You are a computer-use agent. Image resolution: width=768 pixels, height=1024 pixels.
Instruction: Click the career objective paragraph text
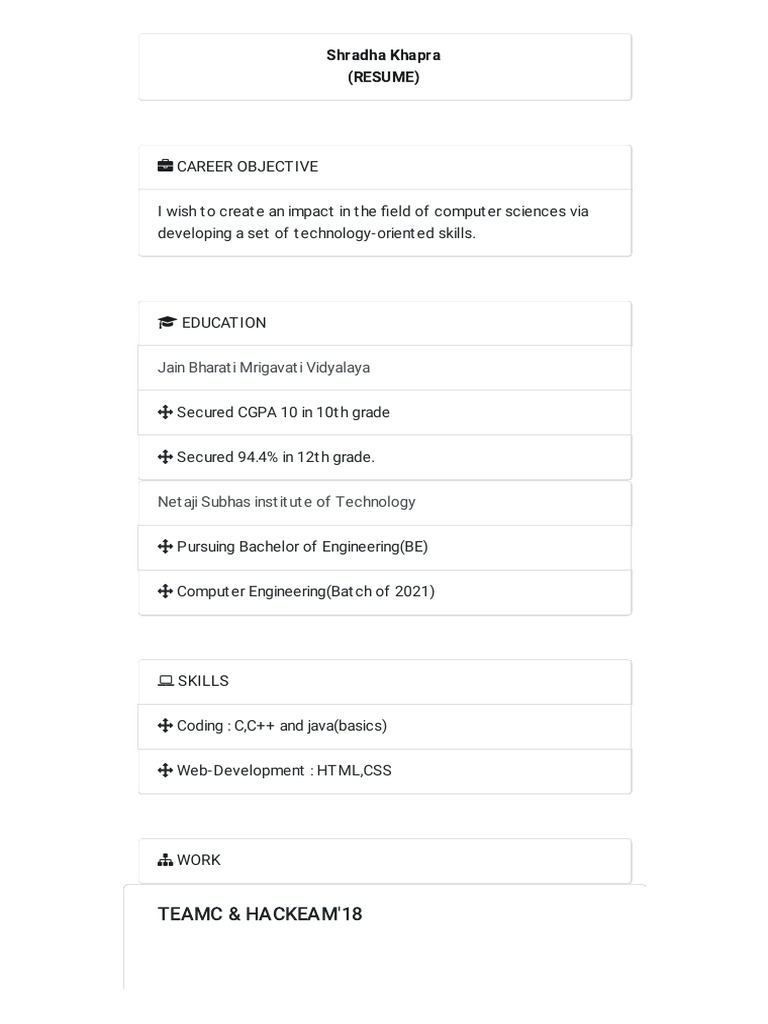[373, 222]
